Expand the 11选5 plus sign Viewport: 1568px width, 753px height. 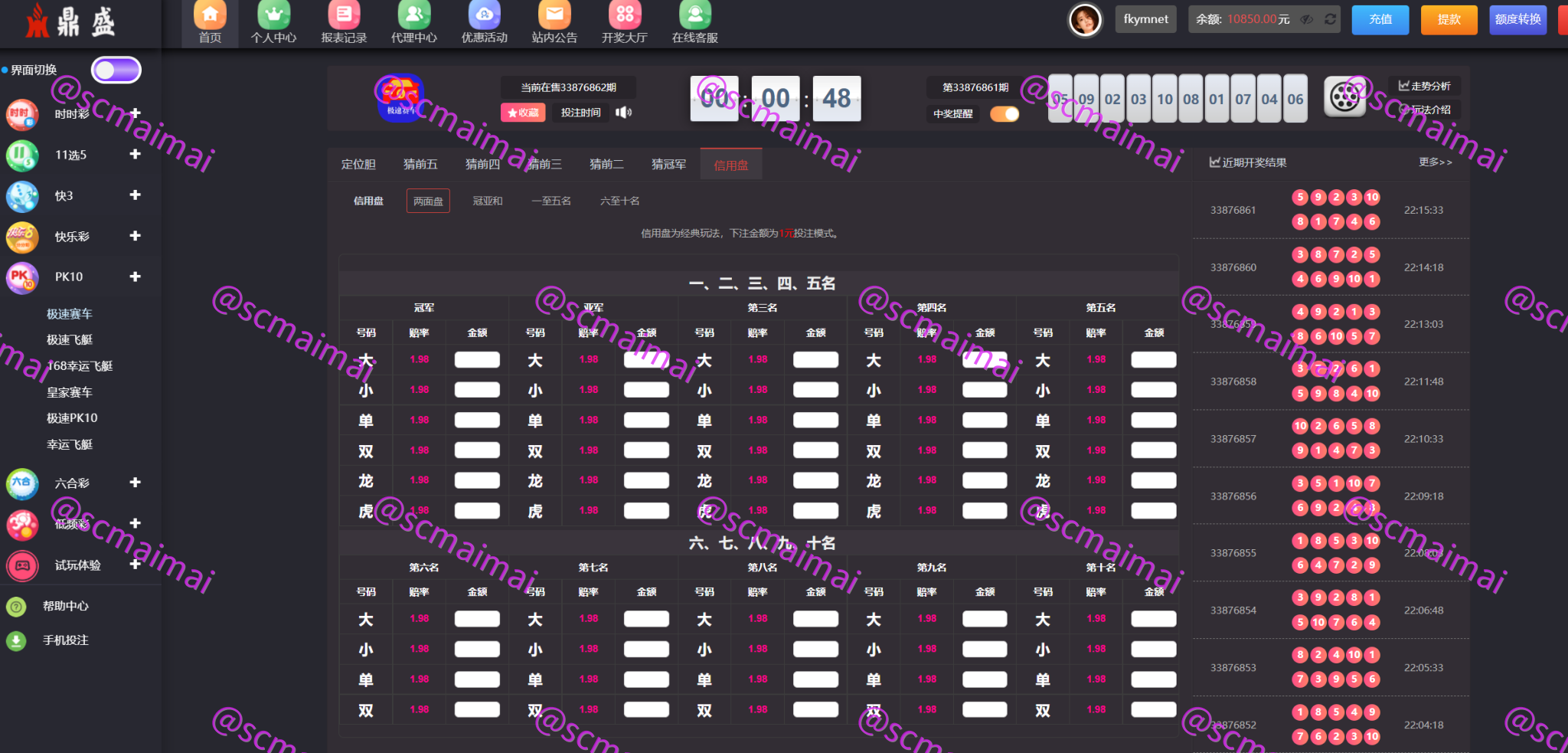[136, 154]
